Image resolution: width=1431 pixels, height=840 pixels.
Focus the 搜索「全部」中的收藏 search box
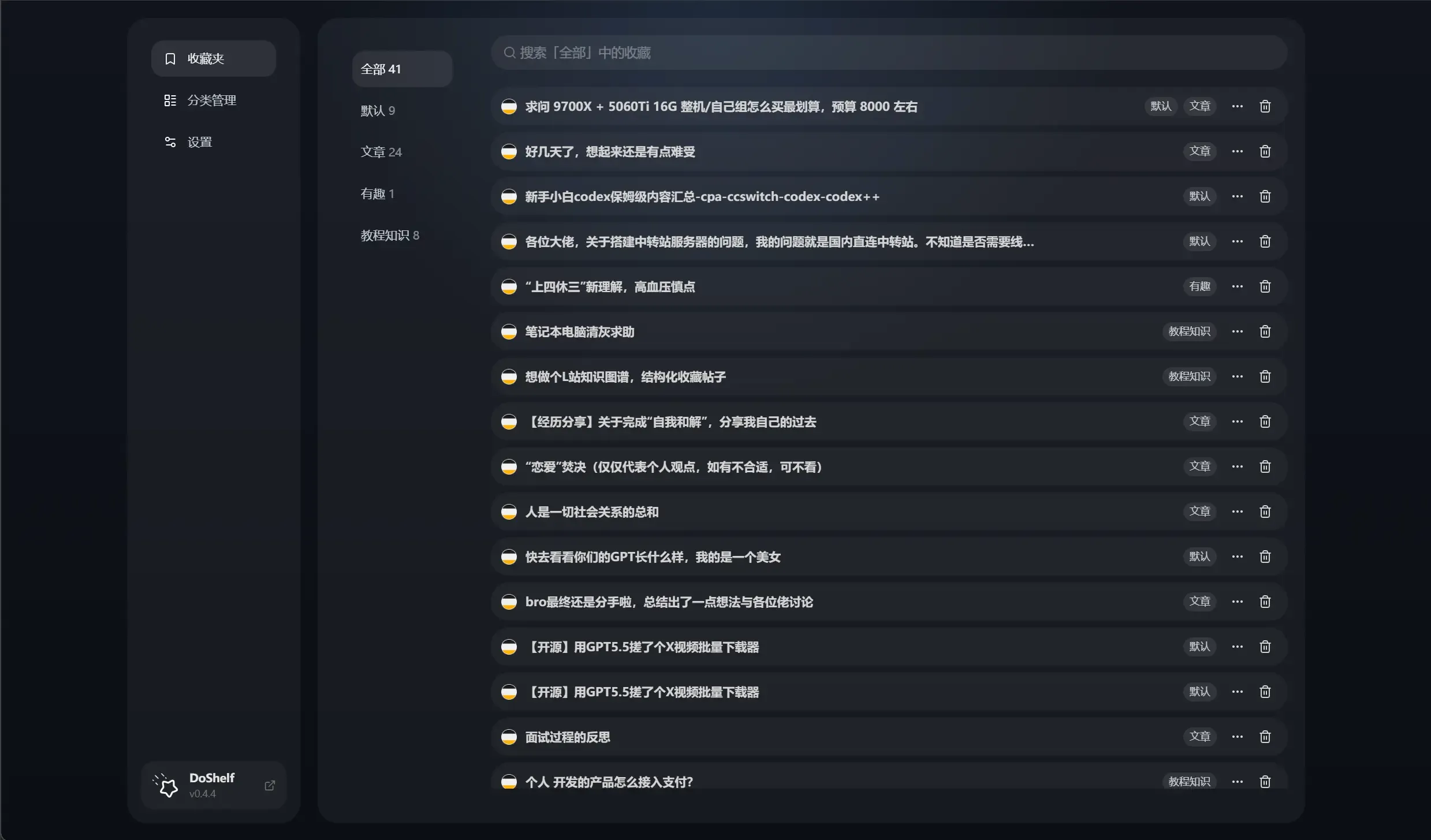(889, 53)
